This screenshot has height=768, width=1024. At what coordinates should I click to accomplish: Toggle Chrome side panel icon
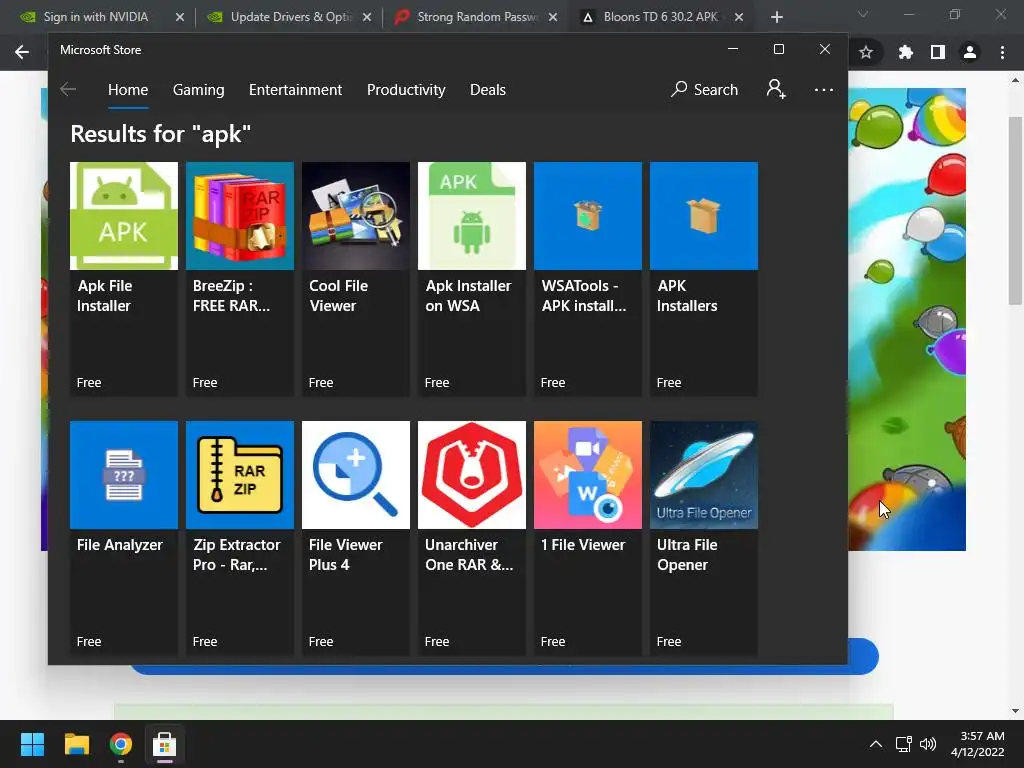938,52
